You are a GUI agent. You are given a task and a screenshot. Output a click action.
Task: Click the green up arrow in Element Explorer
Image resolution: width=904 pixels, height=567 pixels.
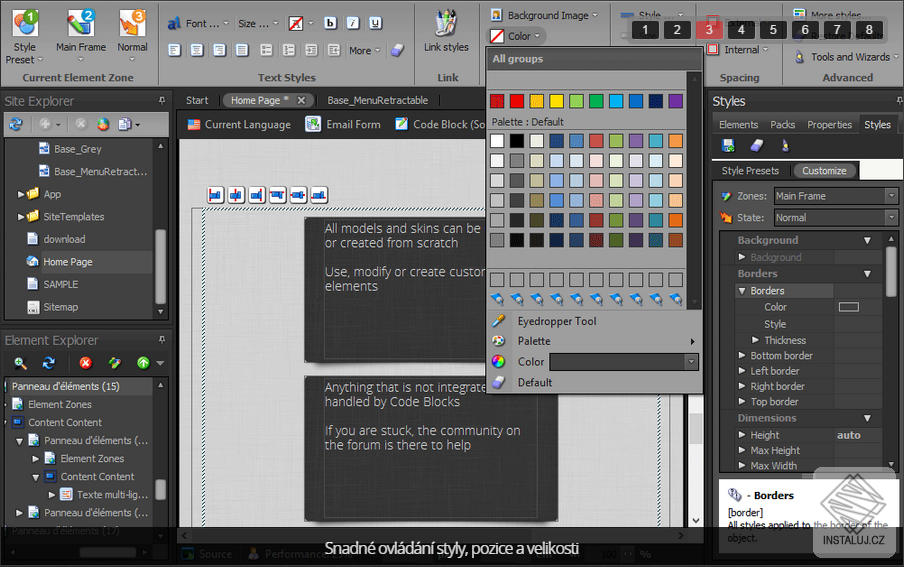click(143, 363)
